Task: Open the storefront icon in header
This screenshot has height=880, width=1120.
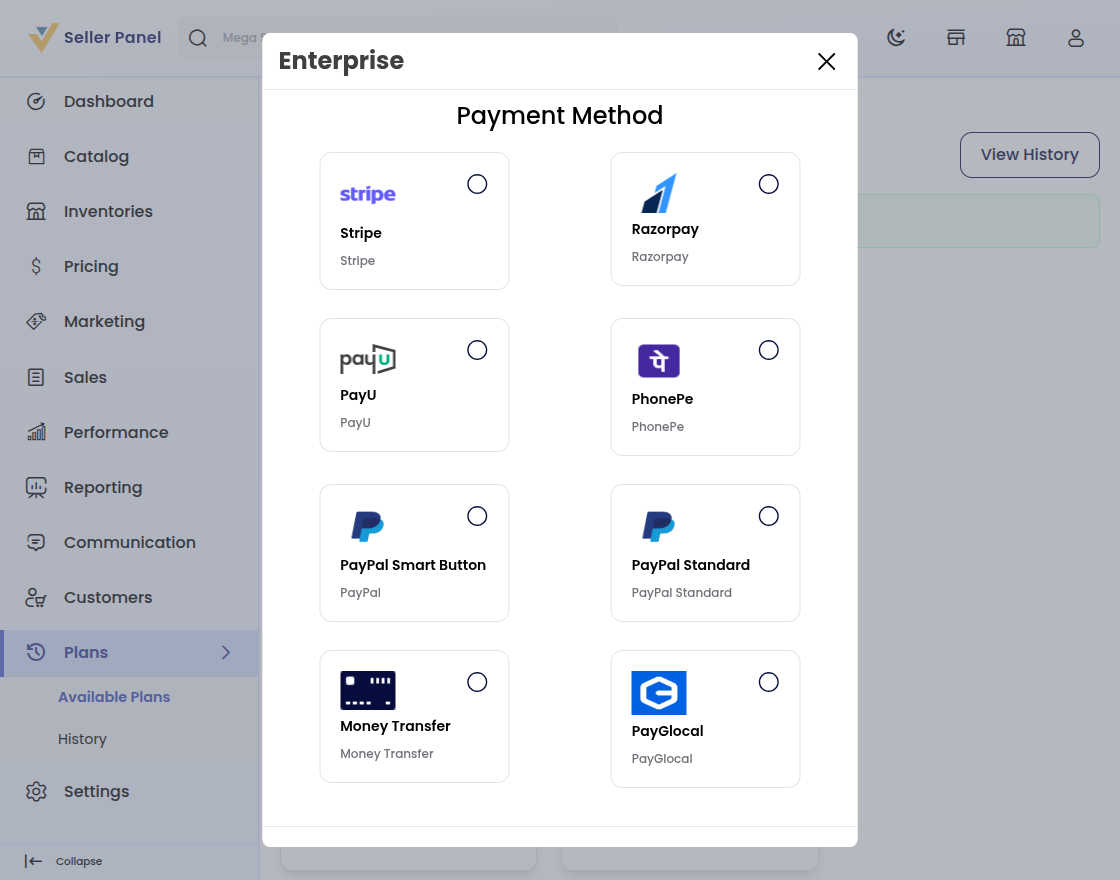Action: click(956, 37)
